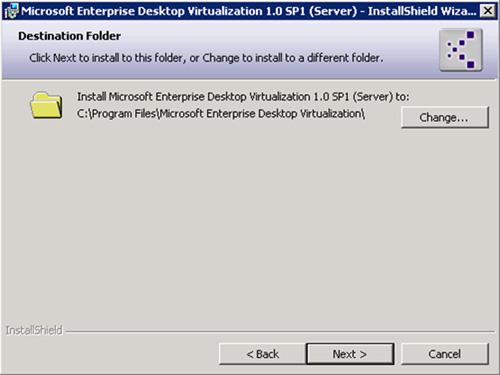The image size is (500, 375).
Task: Click the yellow destination folder icon
Action: click(46, 105)
